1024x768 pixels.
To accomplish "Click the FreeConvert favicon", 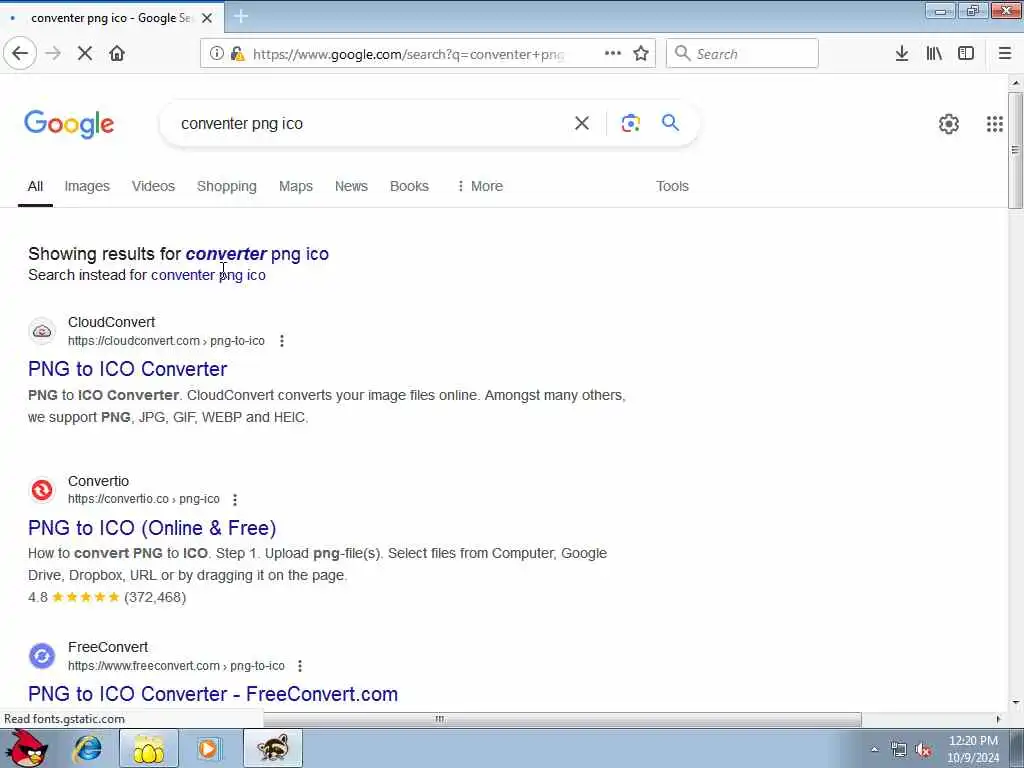I will 42,656.
